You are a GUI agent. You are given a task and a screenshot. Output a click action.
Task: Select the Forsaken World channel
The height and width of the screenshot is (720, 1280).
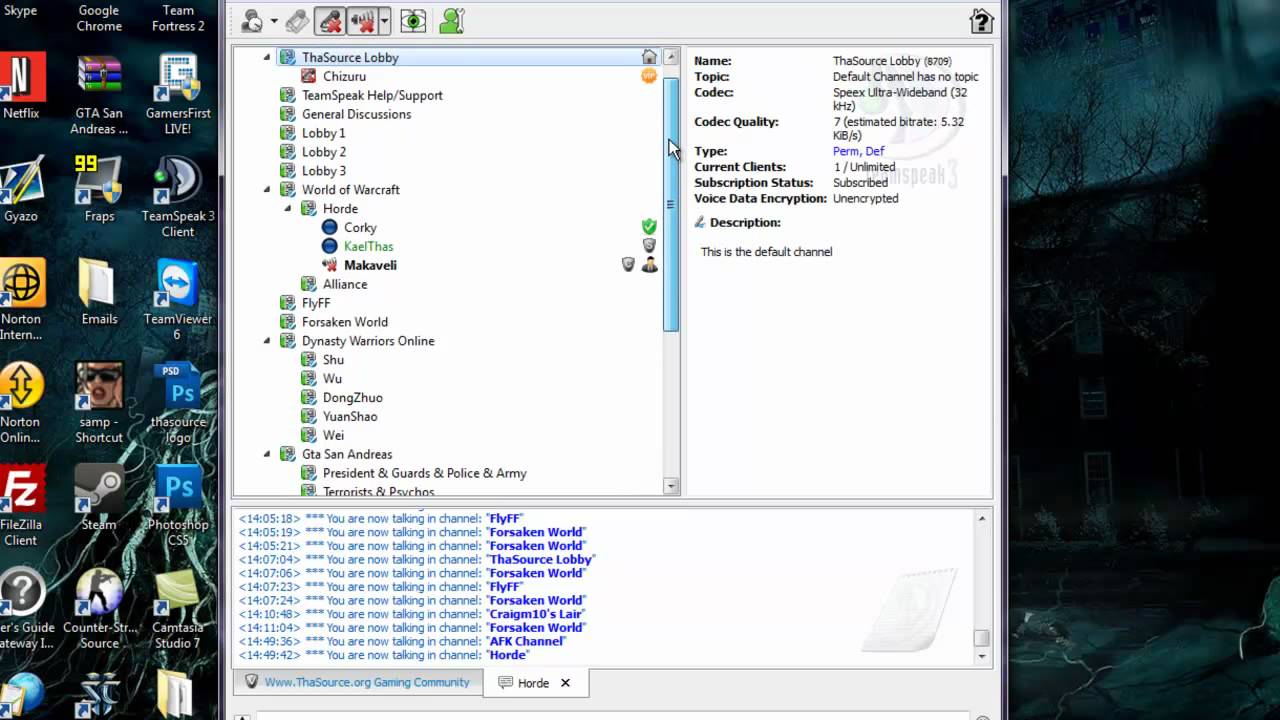coord(345,322)
